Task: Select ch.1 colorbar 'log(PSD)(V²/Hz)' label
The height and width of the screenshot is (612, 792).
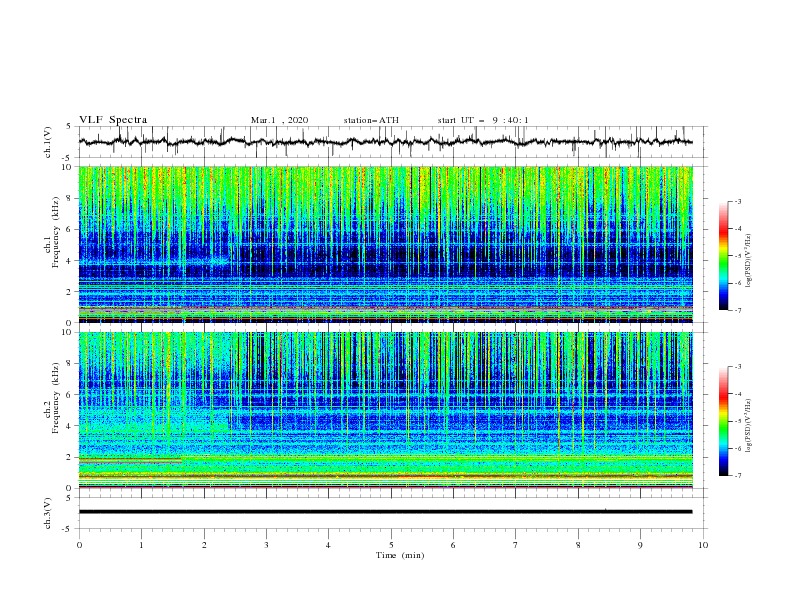Action: coord(748,261)
